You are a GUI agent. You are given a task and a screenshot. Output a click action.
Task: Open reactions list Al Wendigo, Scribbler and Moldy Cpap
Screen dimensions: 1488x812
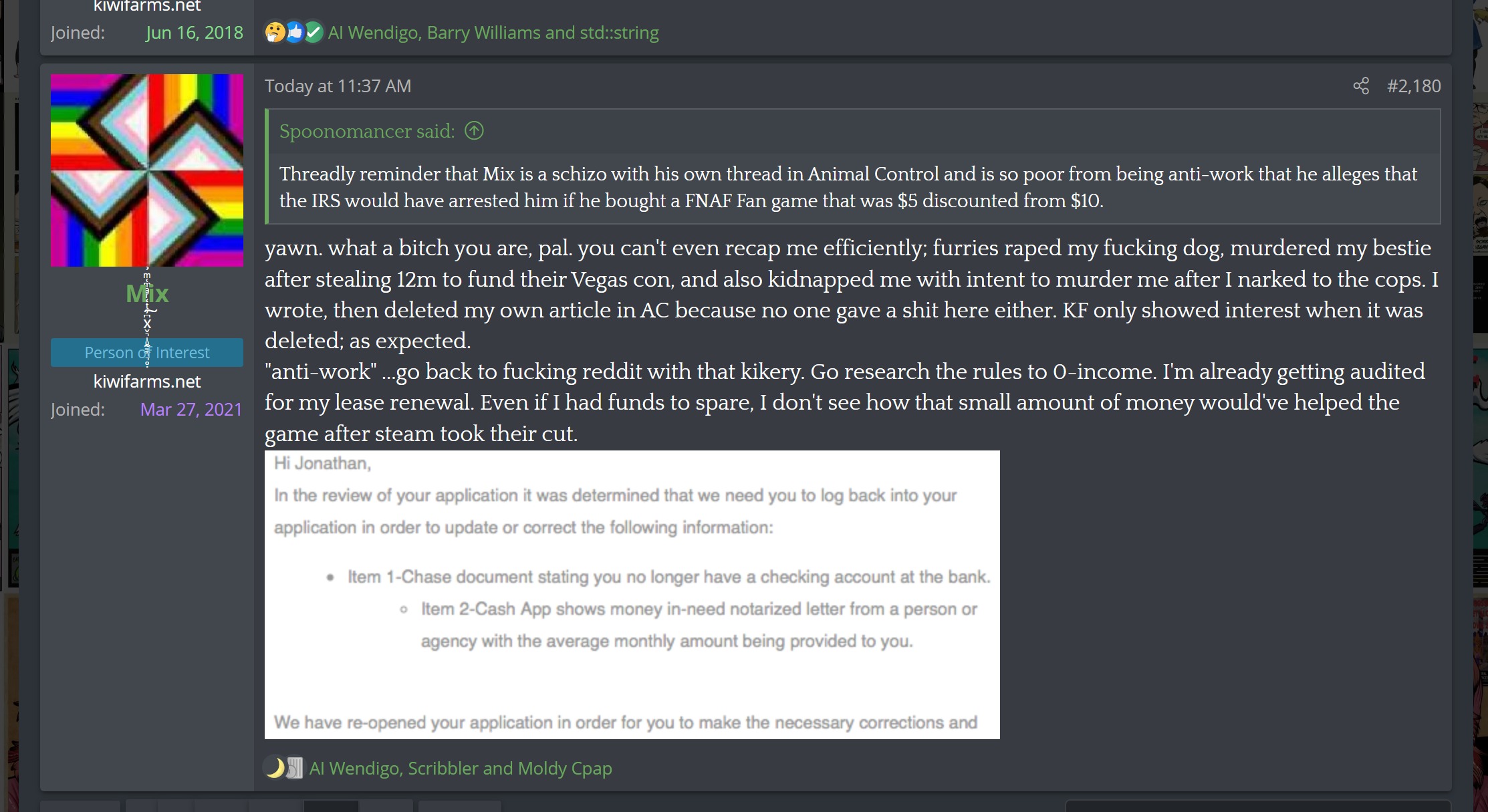[x=461, y=769]
